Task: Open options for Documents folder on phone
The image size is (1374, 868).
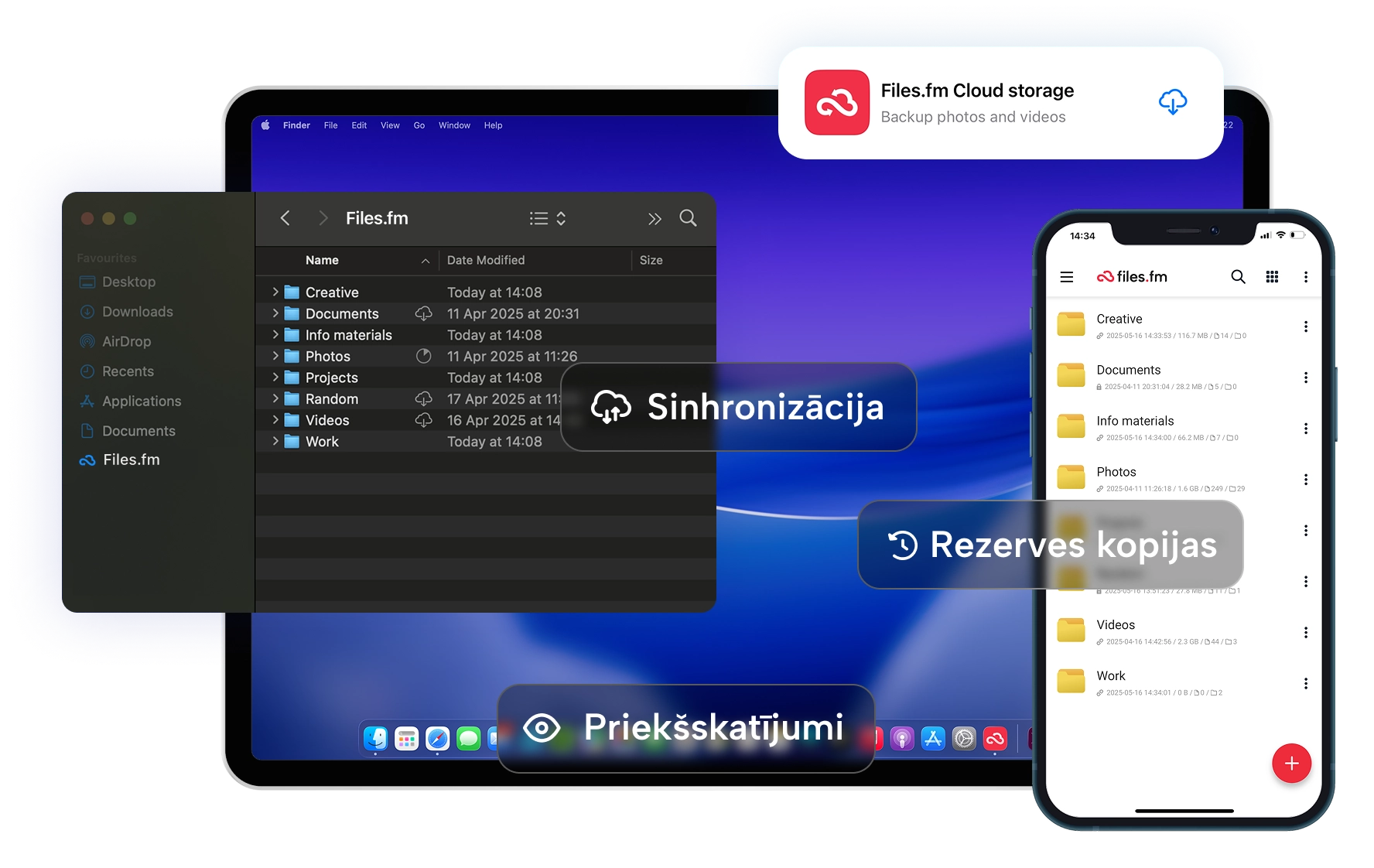Action: pos(1306,378)
